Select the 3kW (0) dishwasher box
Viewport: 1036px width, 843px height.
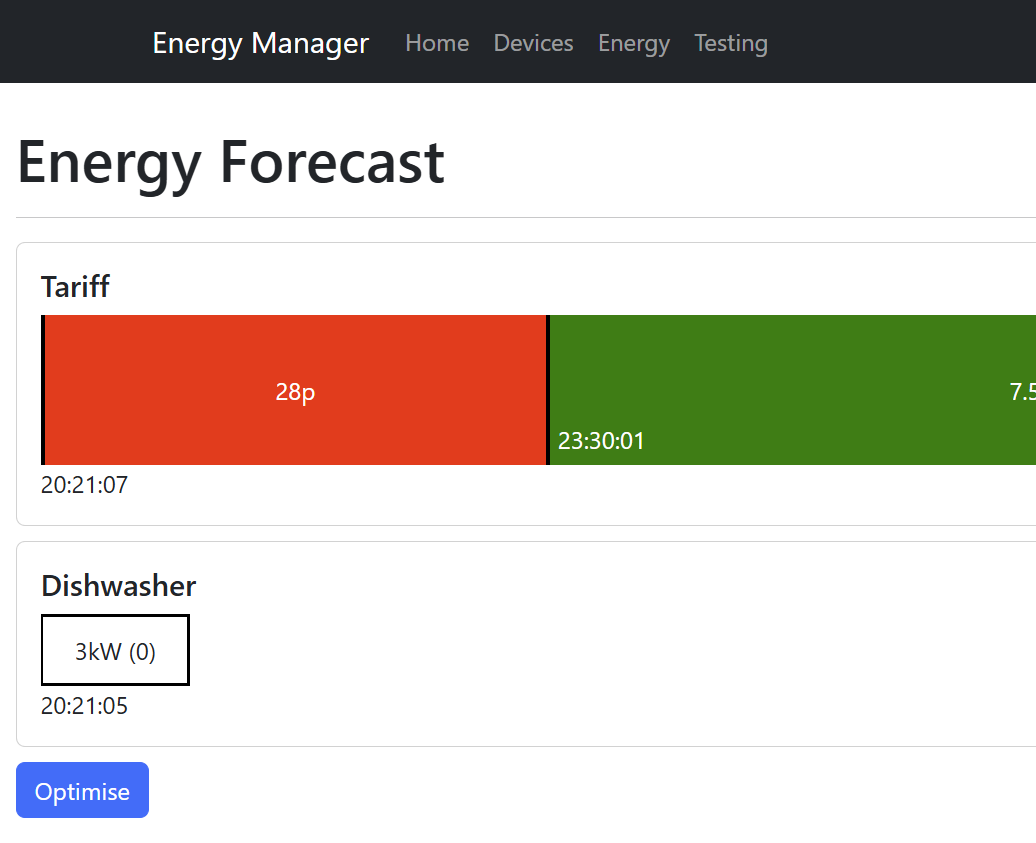point(115,651)
